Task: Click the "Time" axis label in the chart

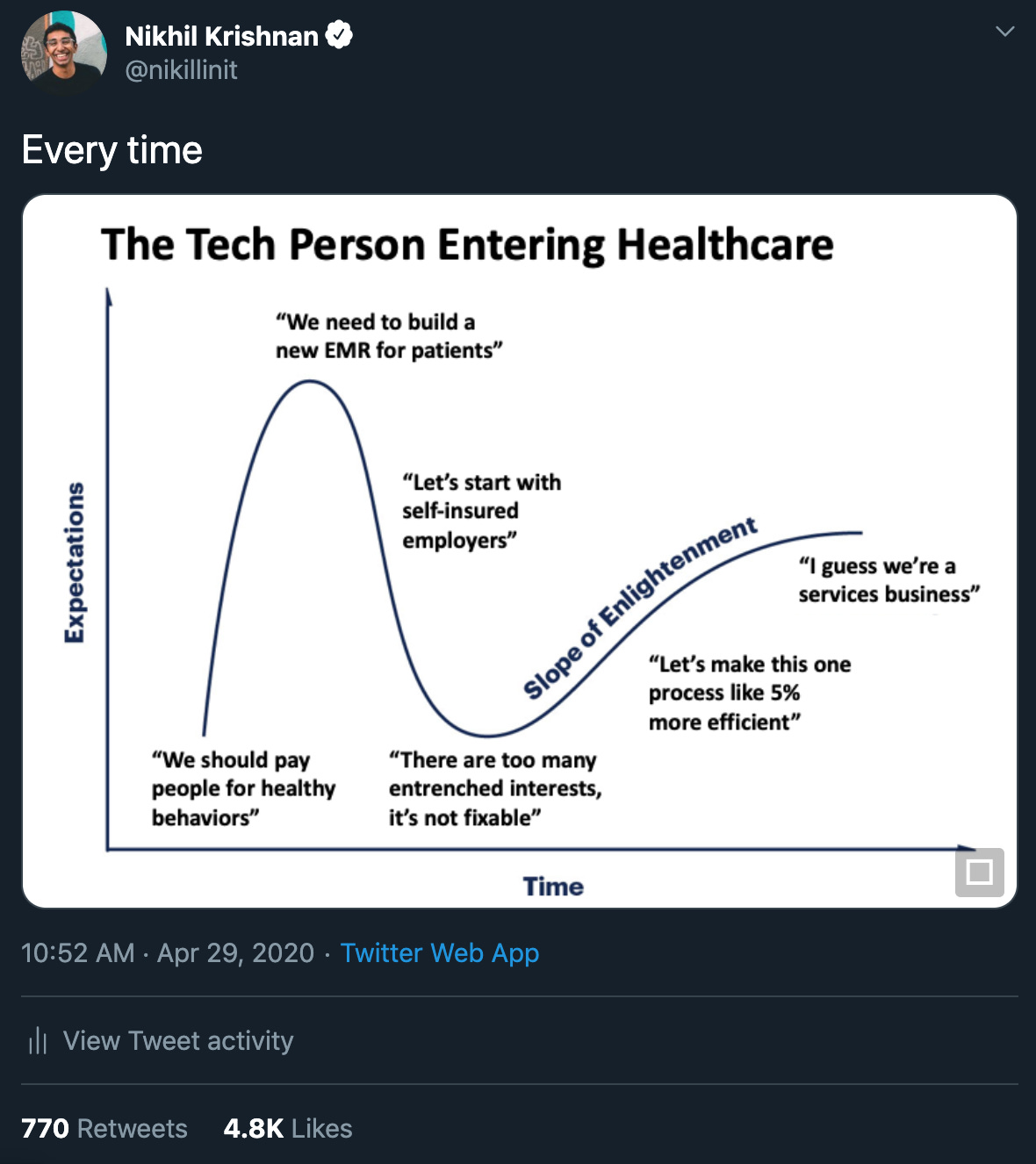Action: click(x=553, y=887)
